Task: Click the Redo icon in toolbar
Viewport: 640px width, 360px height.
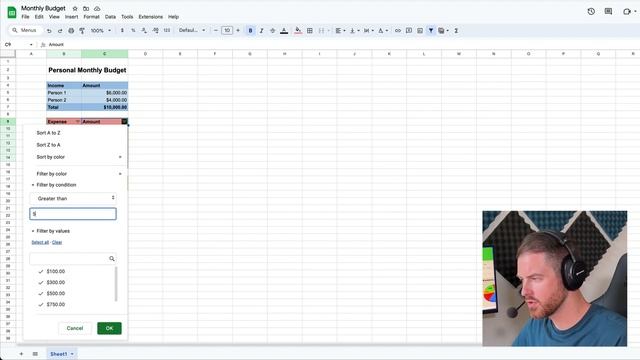Action: tap(60, 31)
